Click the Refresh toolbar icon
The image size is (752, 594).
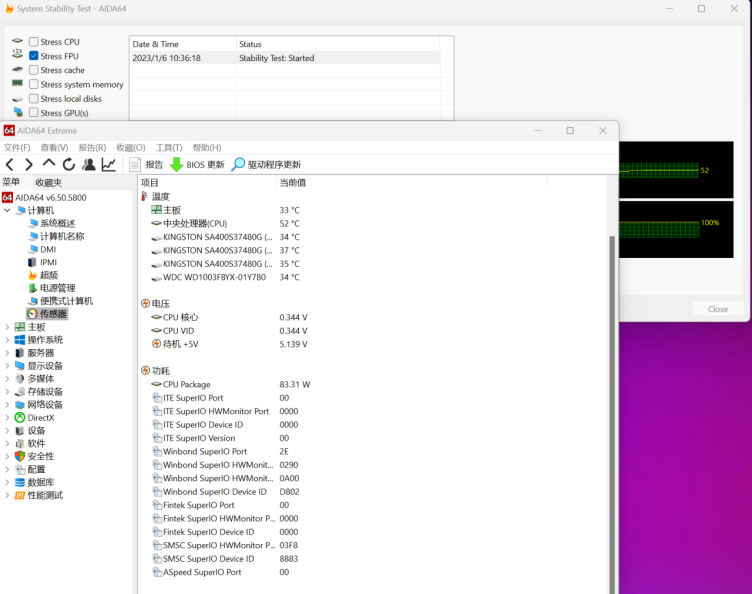(69, 165)
